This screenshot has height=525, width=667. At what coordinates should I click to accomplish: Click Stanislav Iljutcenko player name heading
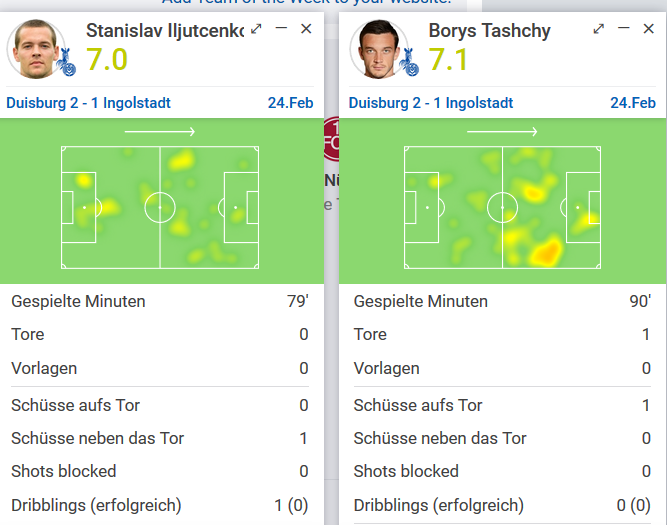165,31
